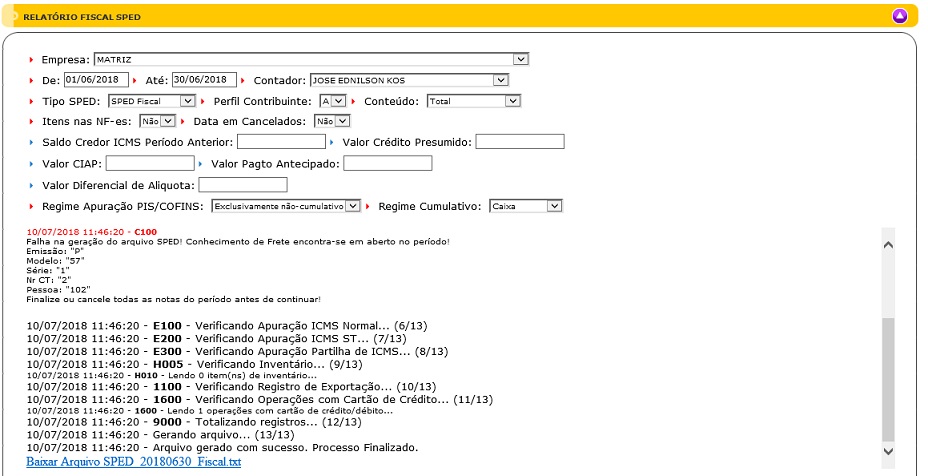928x476 pixels.
Task: Collapse the Relatório Fiscal SPED panel
Action: [899, 16]
